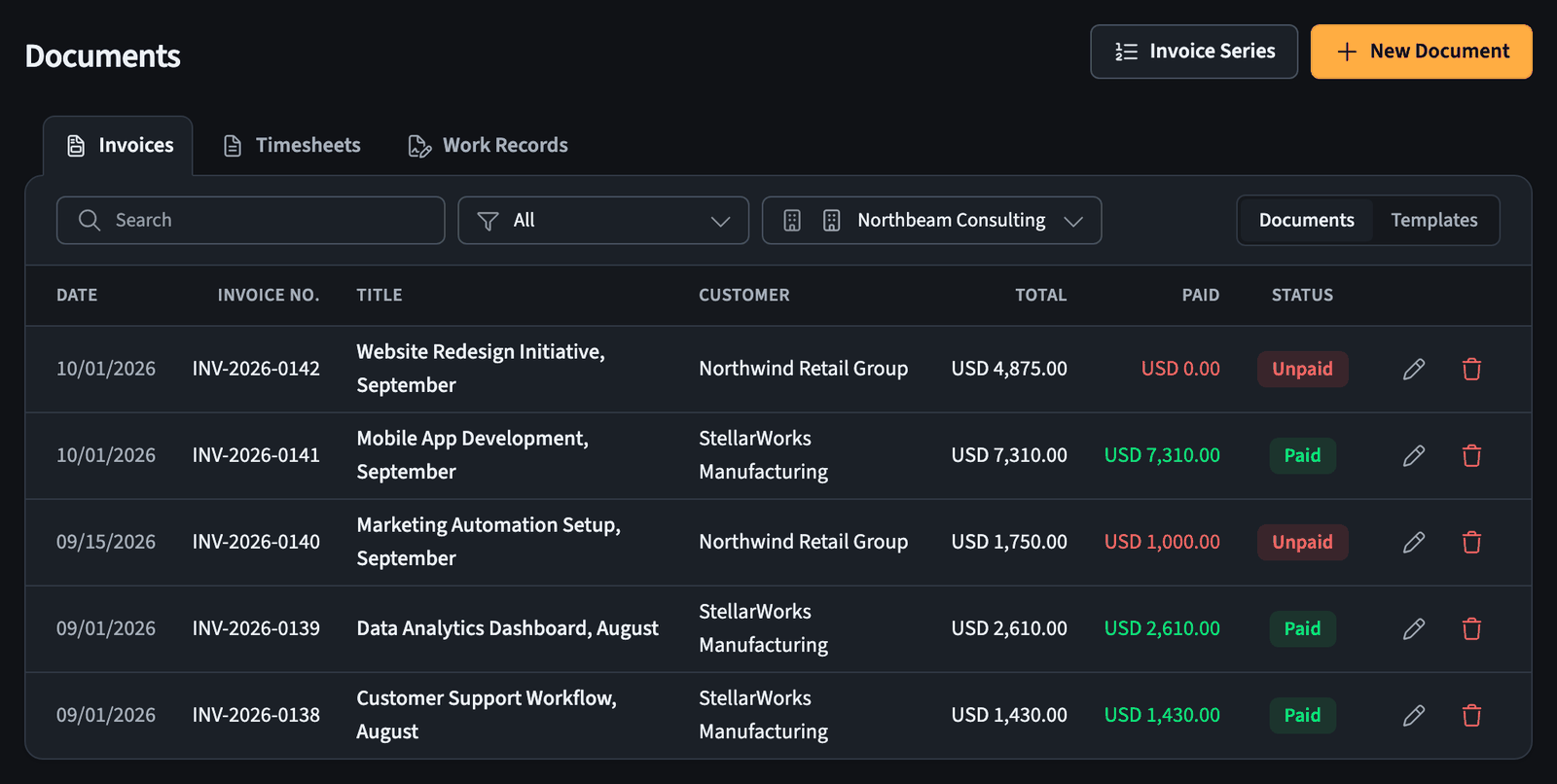Switch to the Invoices tab
This screenshot has height=784, width=1557.
point(119,146)
